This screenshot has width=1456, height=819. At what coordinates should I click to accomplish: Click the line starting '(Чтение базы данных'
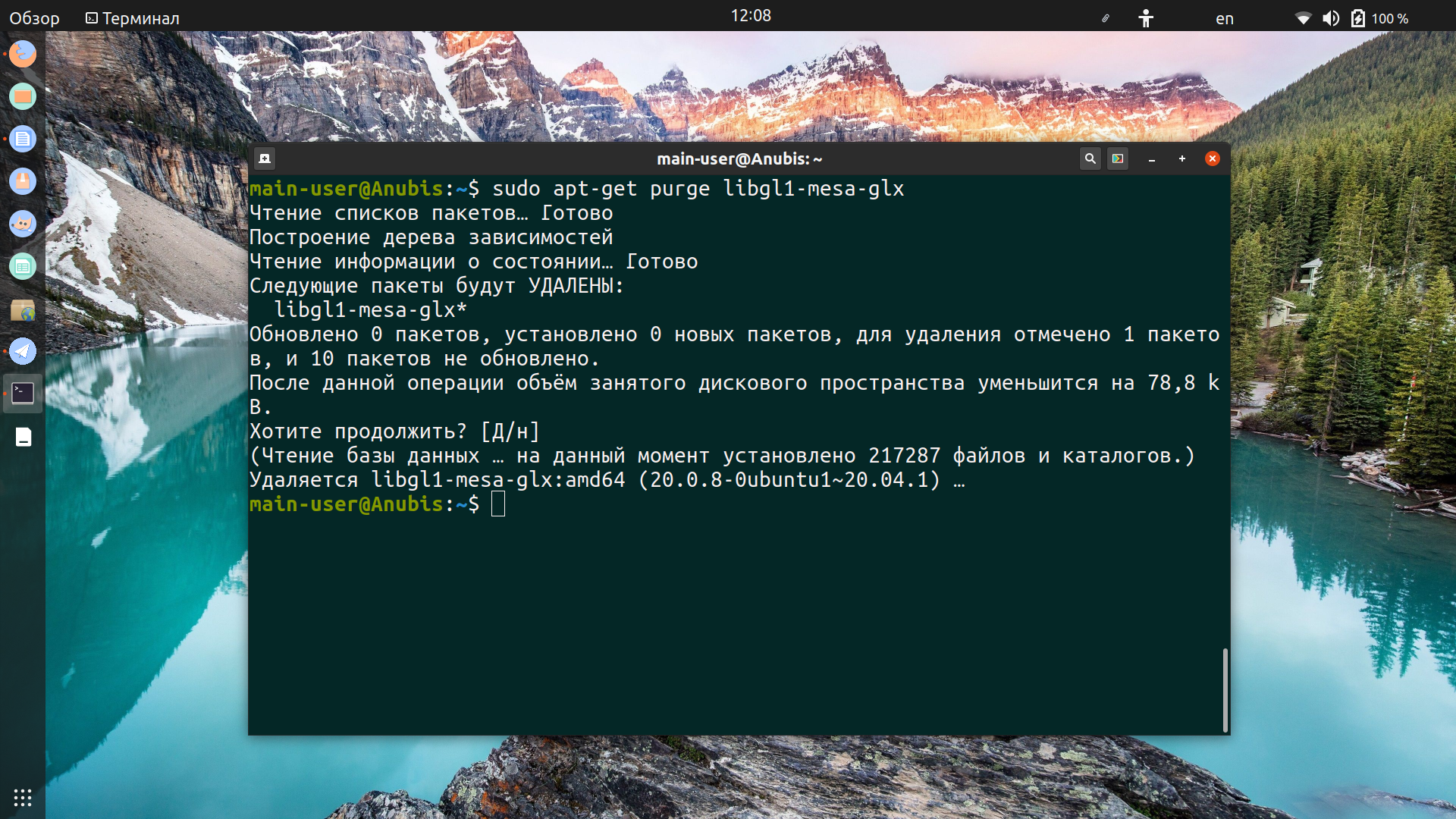click(x=722, y=456)
